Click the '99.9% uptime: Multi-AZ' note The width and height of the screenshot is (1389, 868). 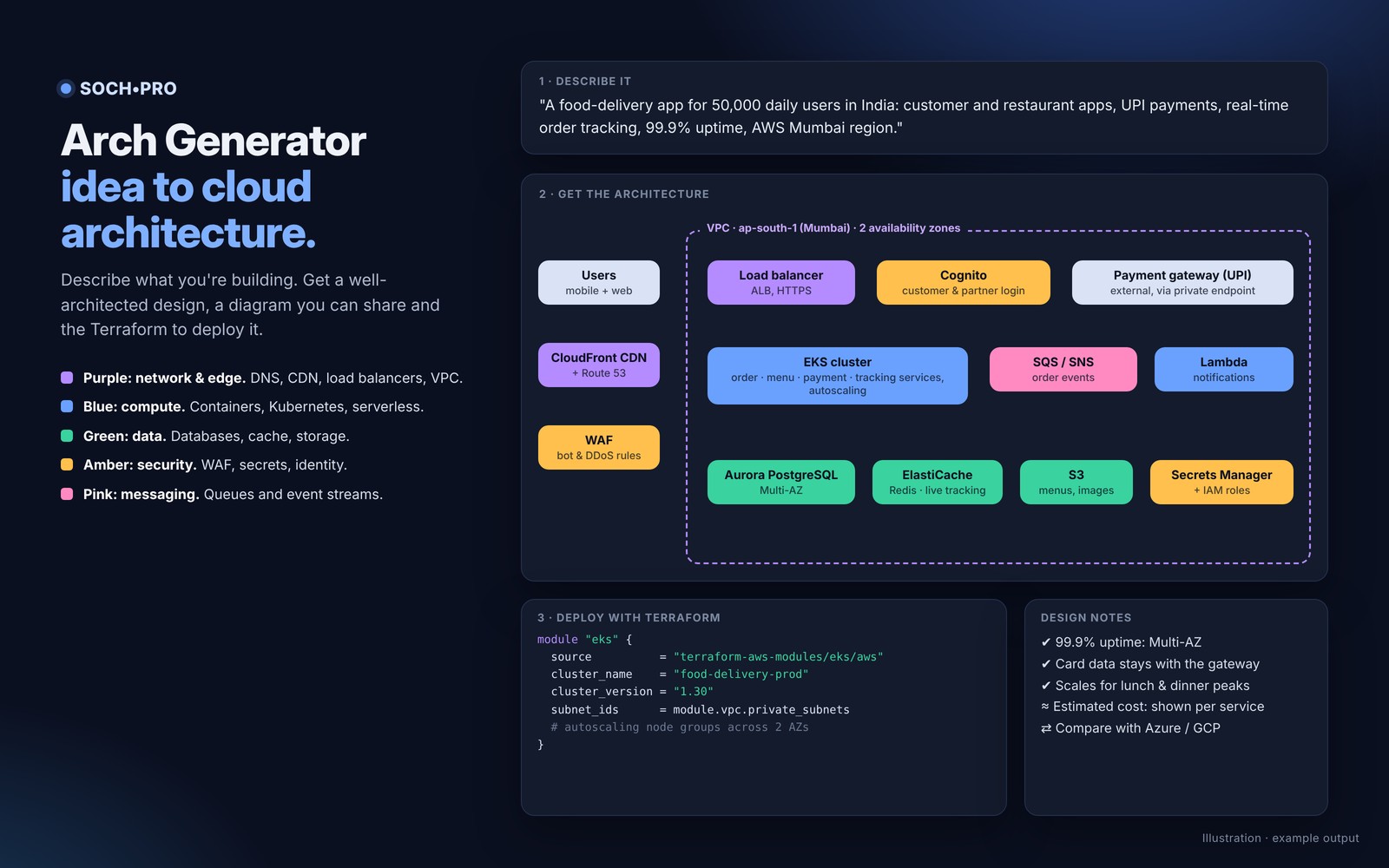[1122, 642]
